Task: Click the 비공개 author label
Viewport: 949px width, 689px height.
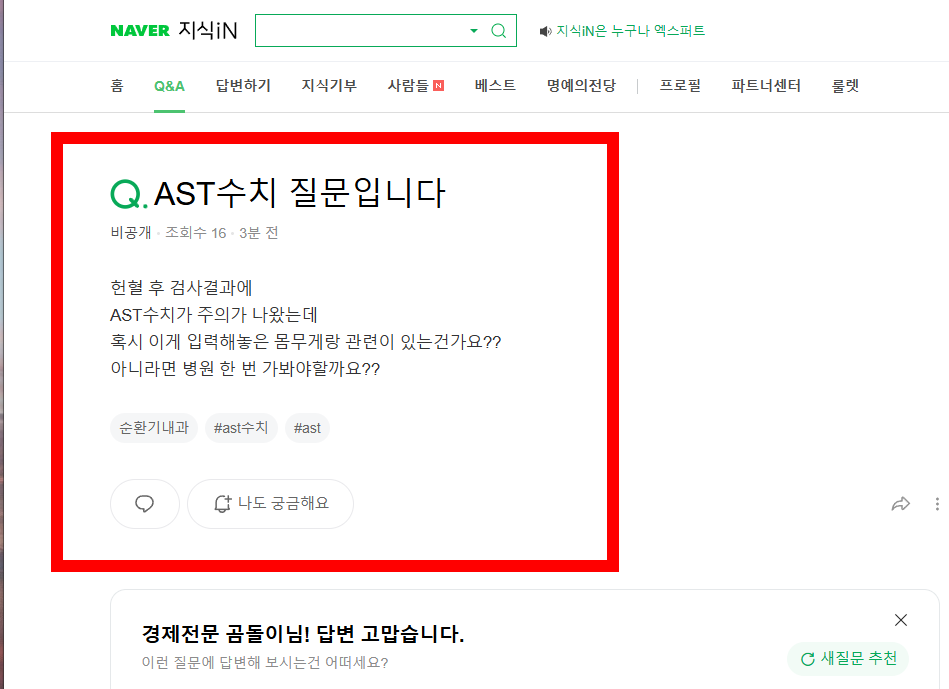Action: point(131,233)
